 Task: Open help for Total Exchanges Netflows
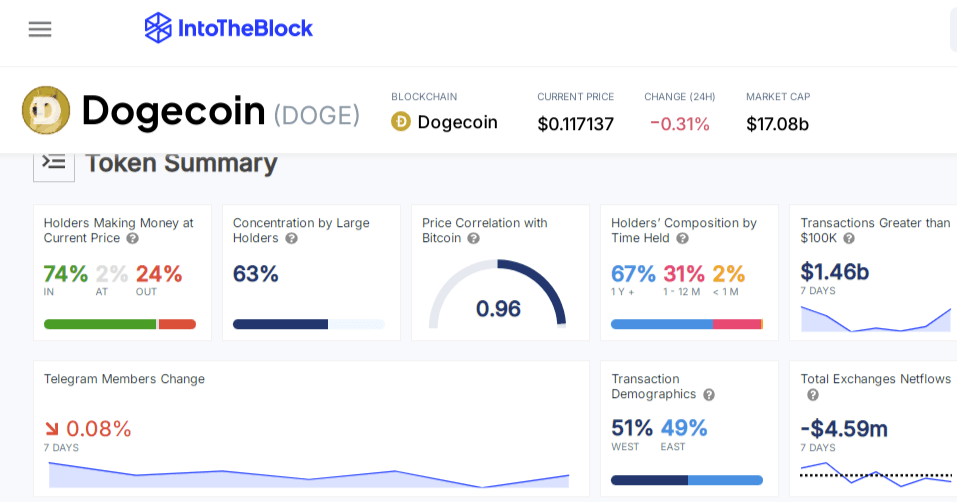pyautogui.click(x=813, y=395)
